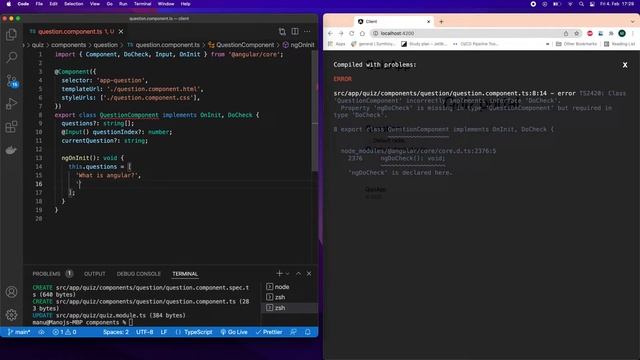
Task: Select the TERMINAL tab
Action: tap(185, 274)
